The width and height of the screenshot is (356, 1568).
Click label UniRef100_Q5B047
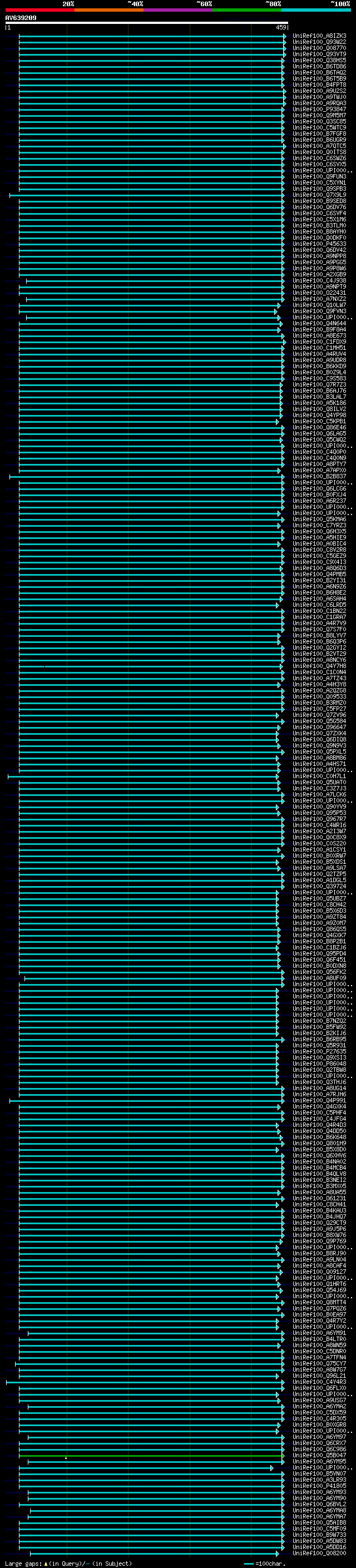pos(319,1456)
